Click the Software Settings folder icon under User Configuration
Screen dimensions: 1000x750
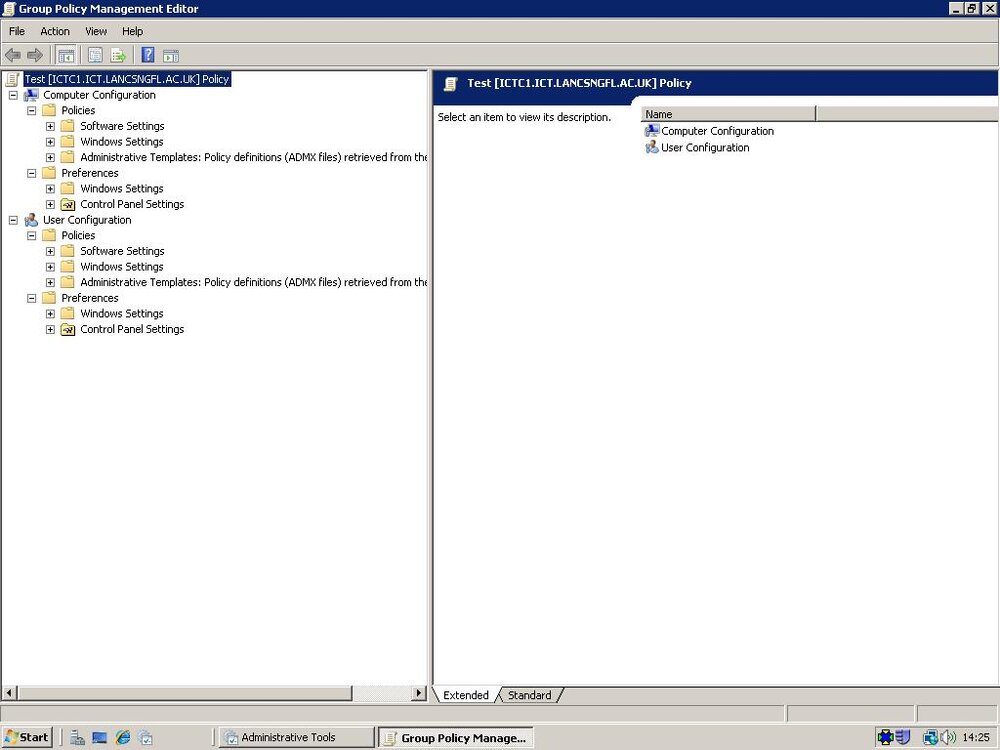[68, 251]
